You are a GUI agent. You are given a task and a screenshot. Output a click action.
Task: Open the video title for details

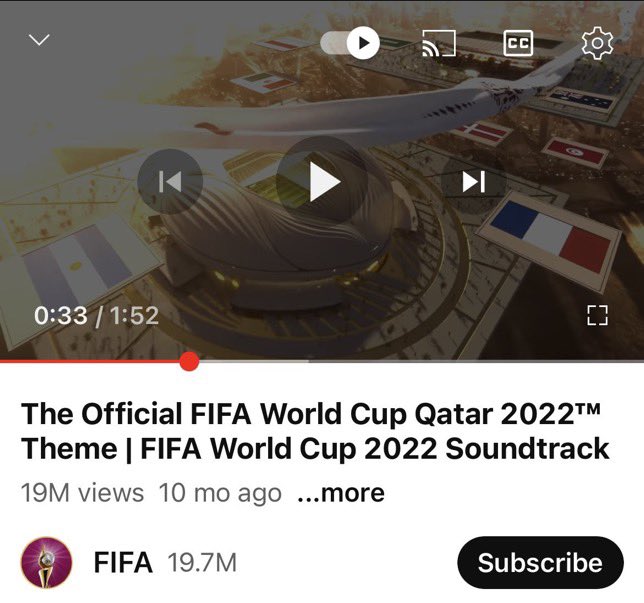315,431
